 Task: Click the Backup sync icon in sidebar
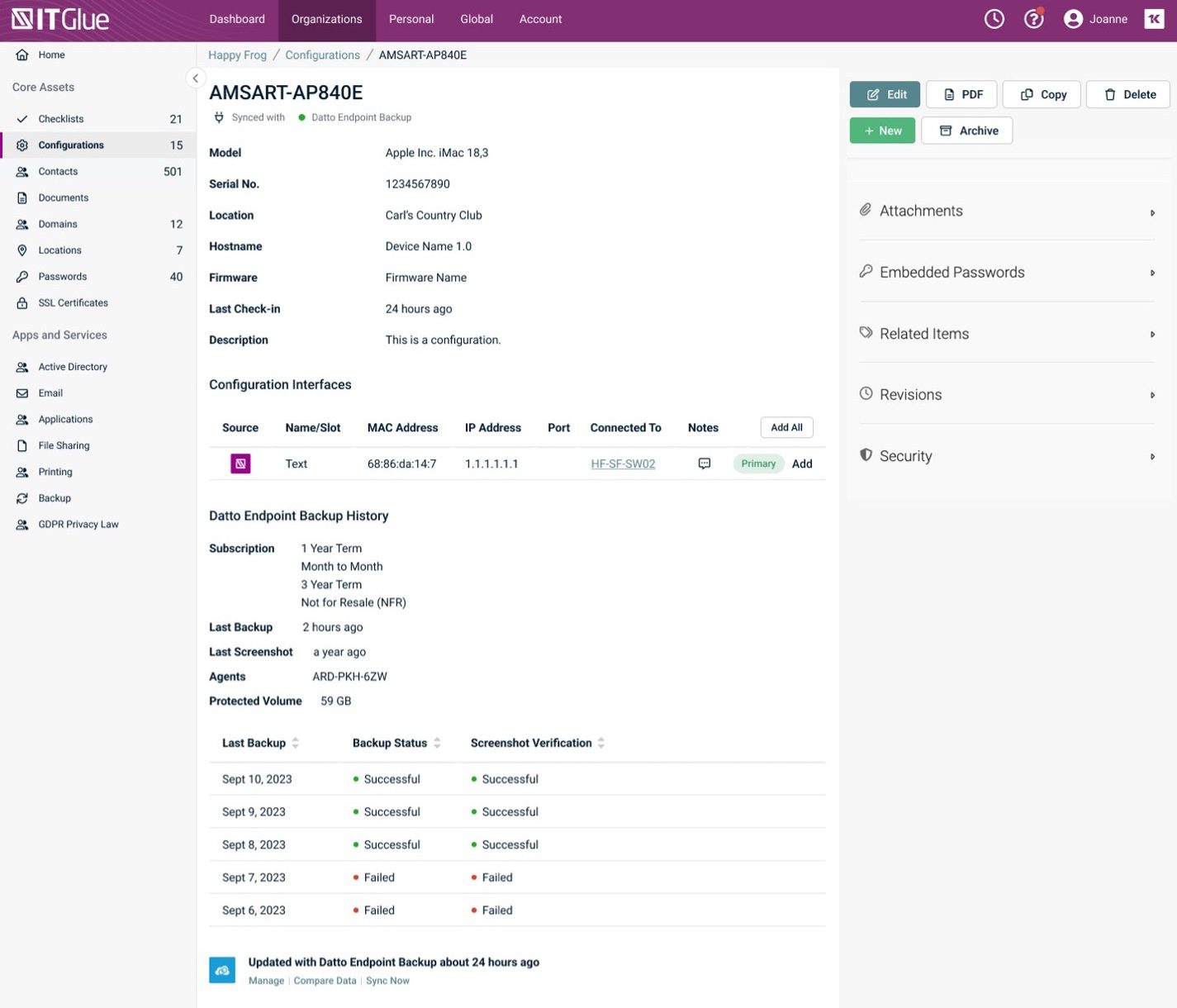tap(21, 498)
